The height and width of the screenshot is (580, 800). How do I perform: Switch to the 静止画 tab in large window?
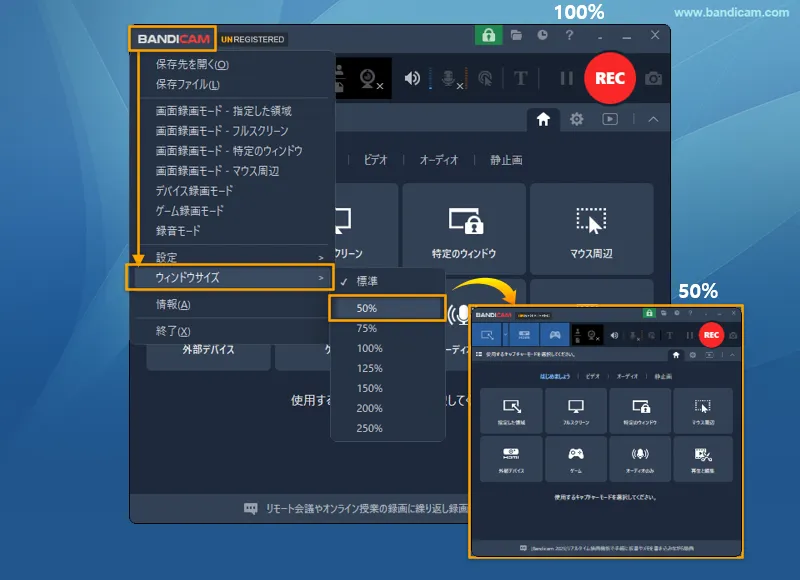pyautogui.click(x=506, y=160)
